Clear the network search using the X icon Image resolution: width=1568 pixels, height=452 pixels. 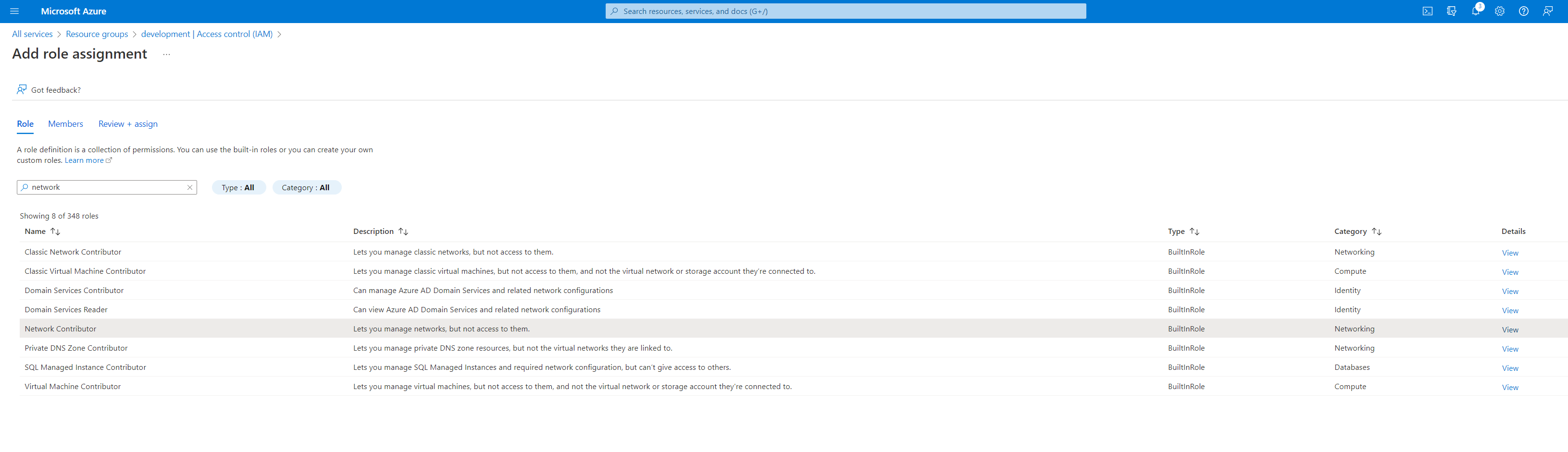pos(190,187)
